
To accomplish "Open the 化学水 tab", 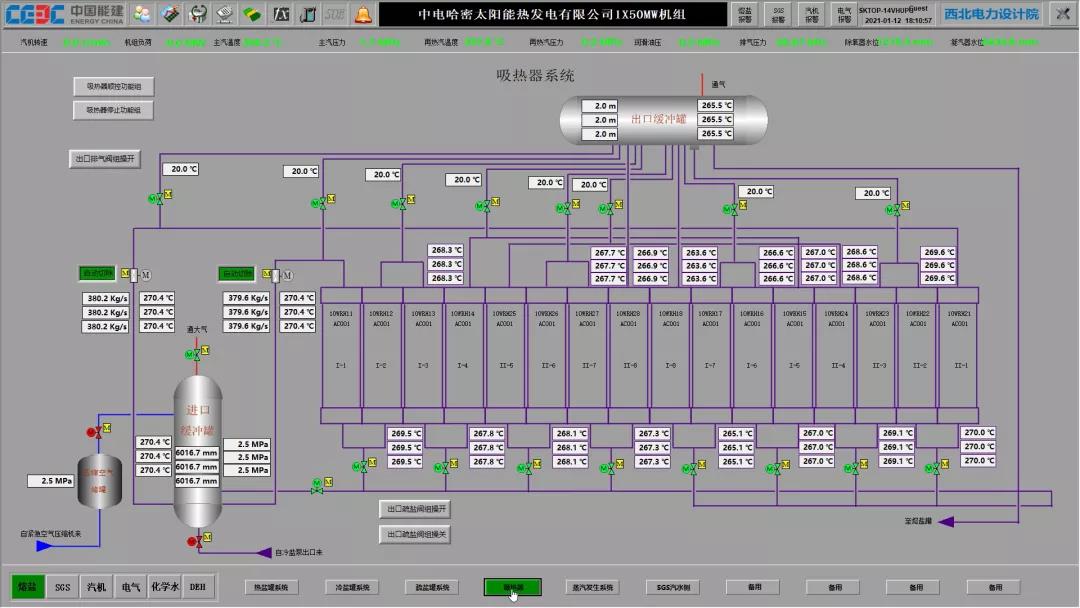I will pos(164,587).
